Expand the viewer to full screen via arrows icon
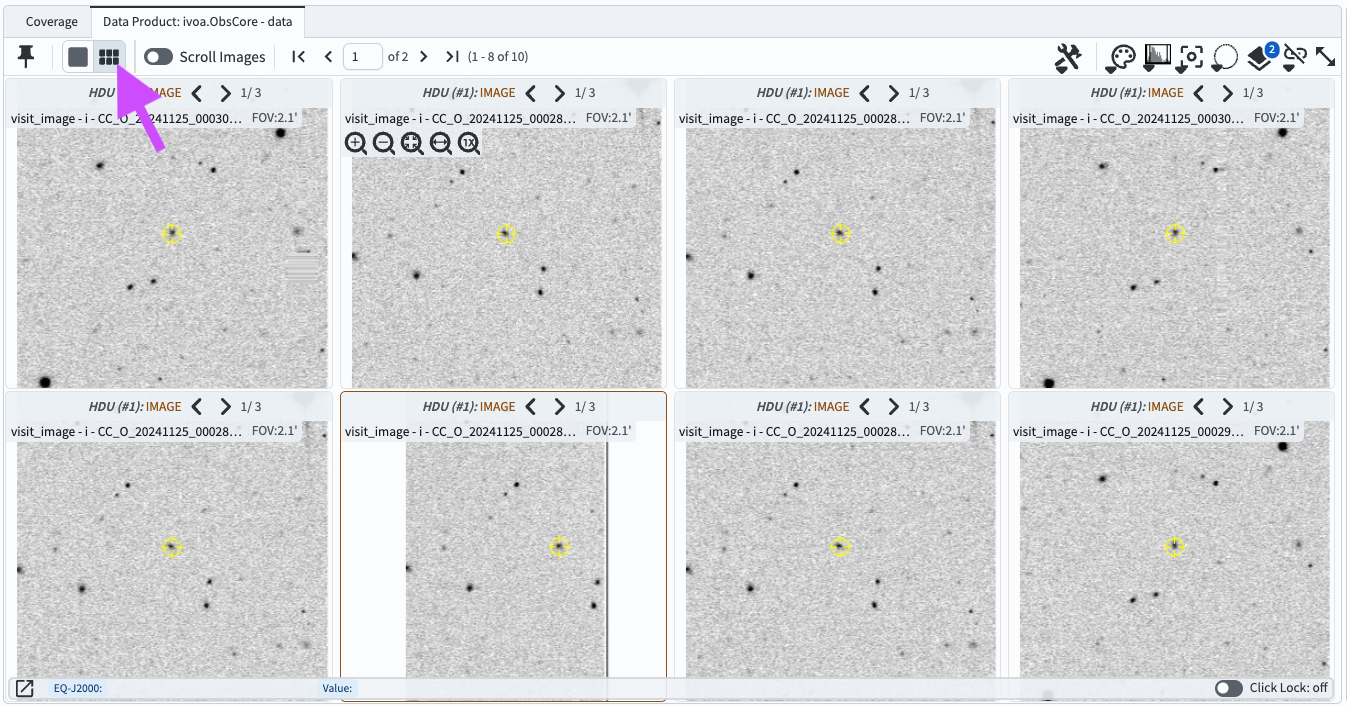This screenshot has height=706, width=1347. 1326,57
